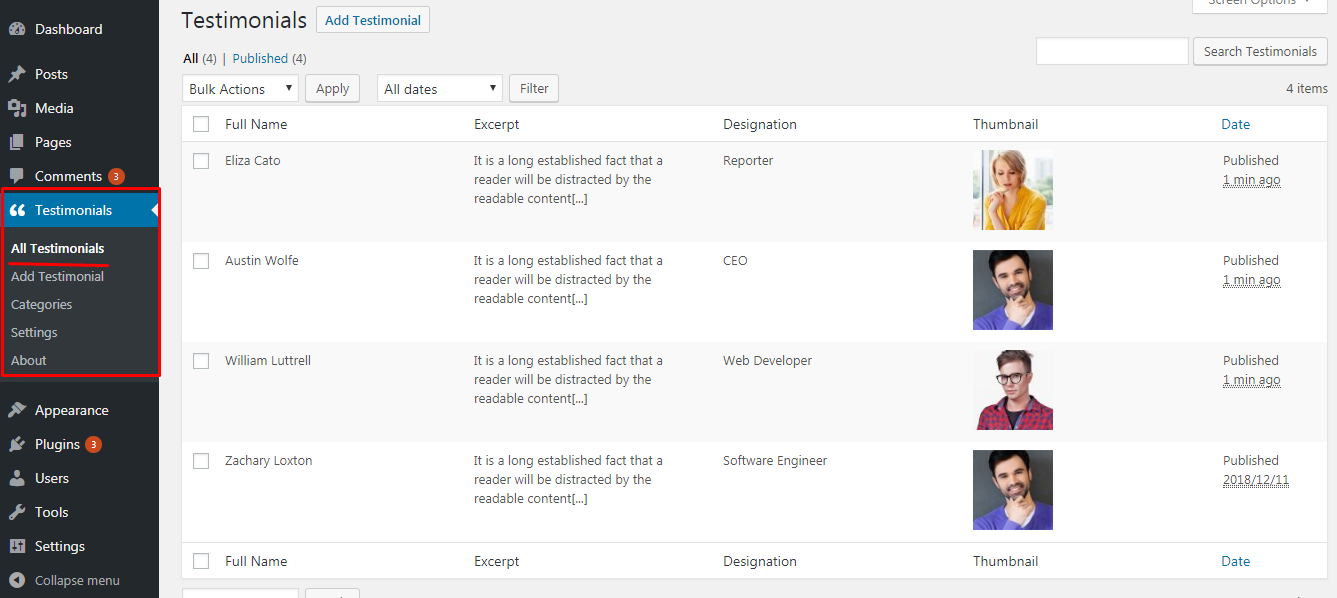Open Posts in the sidebar
The height and width of the screenshot is (598, 1337).
pos(51,74)
